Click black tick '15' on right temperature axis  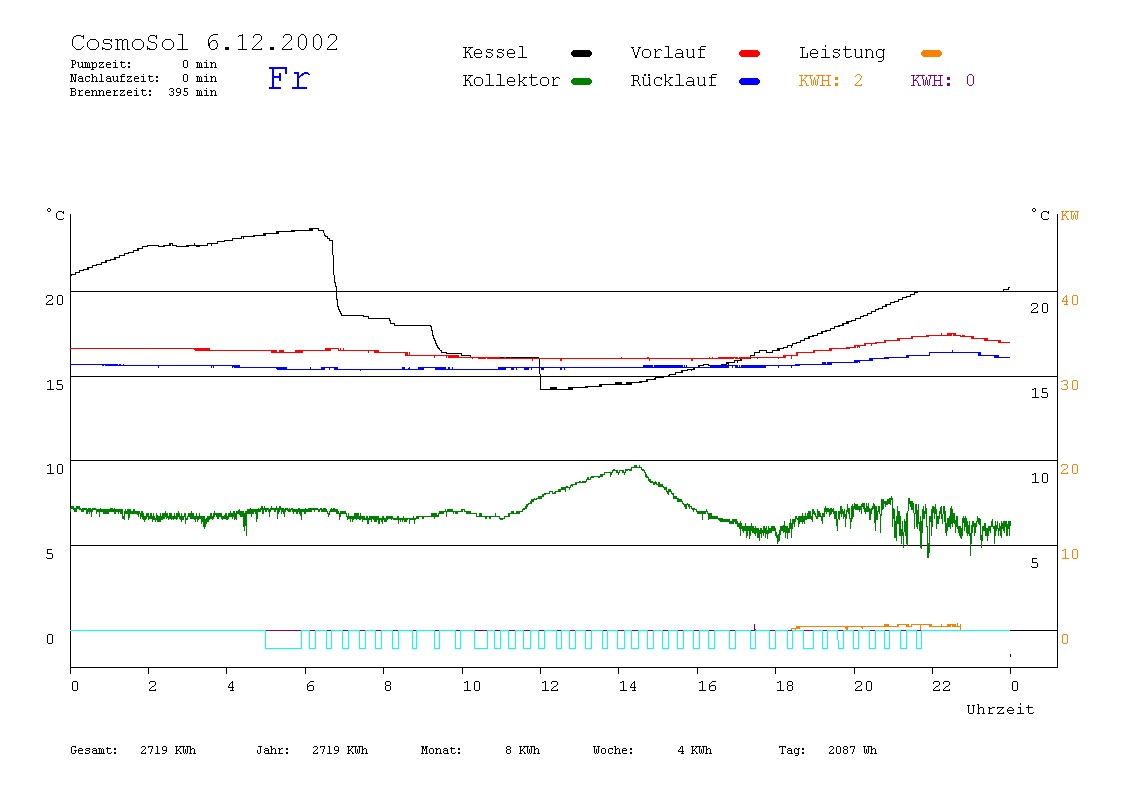tap(1040, 393)
